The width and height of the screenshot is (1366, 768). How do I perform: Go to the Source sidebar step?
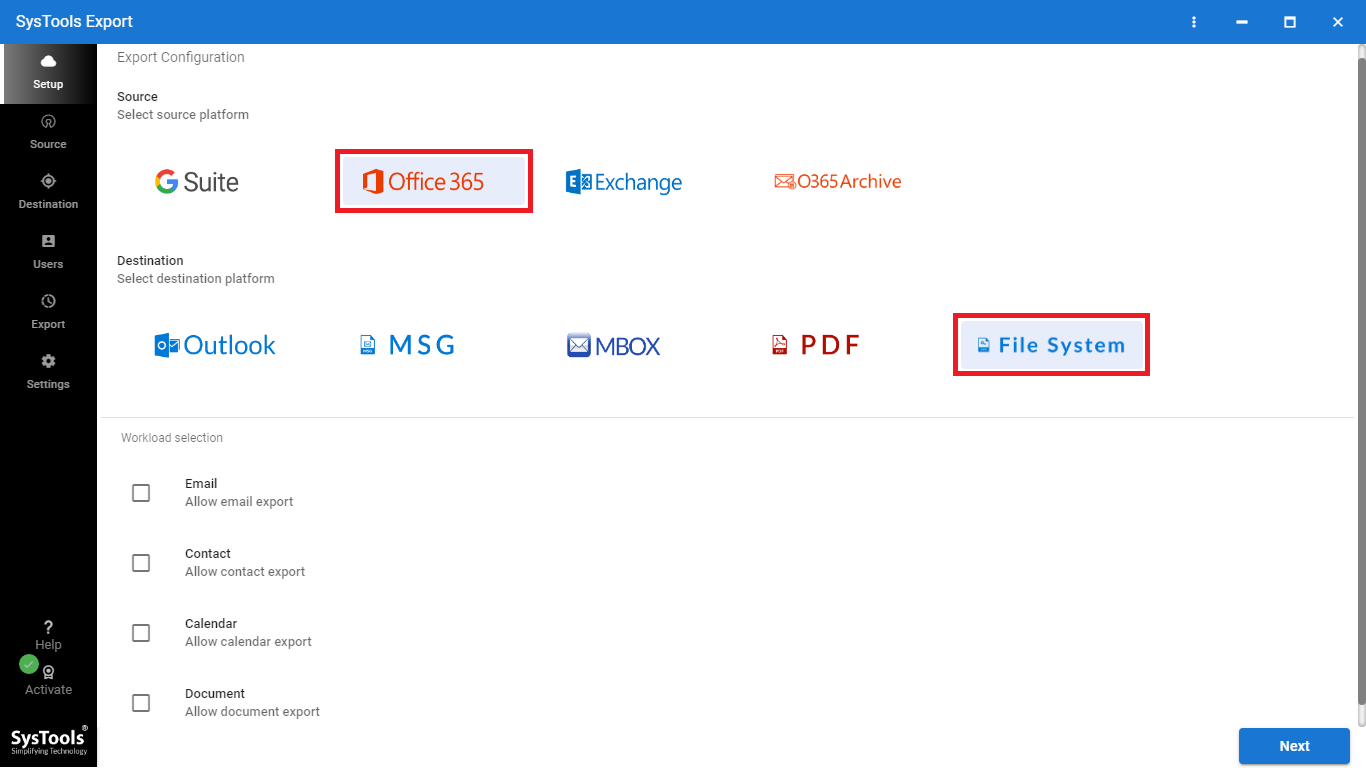point(48,132)
